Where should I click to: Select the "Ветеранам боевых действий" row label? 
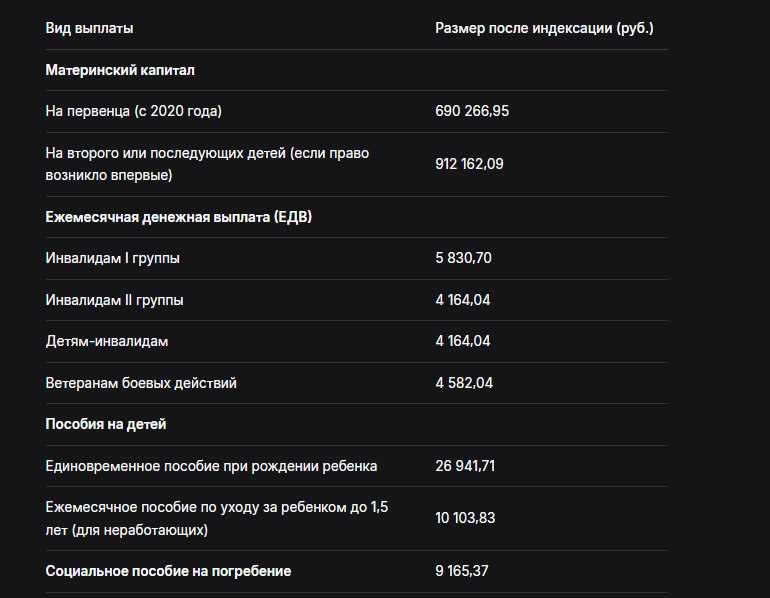coord(141,383)
